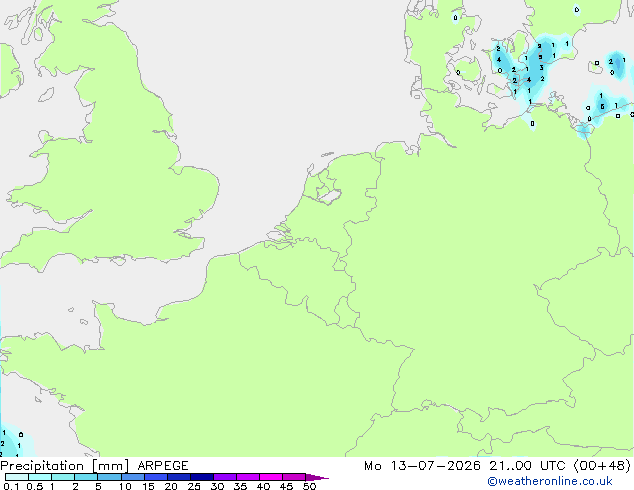Click the "21..00 UTC" time text
The width and height of the screenshot is (634, 490).
pos(527,466)
